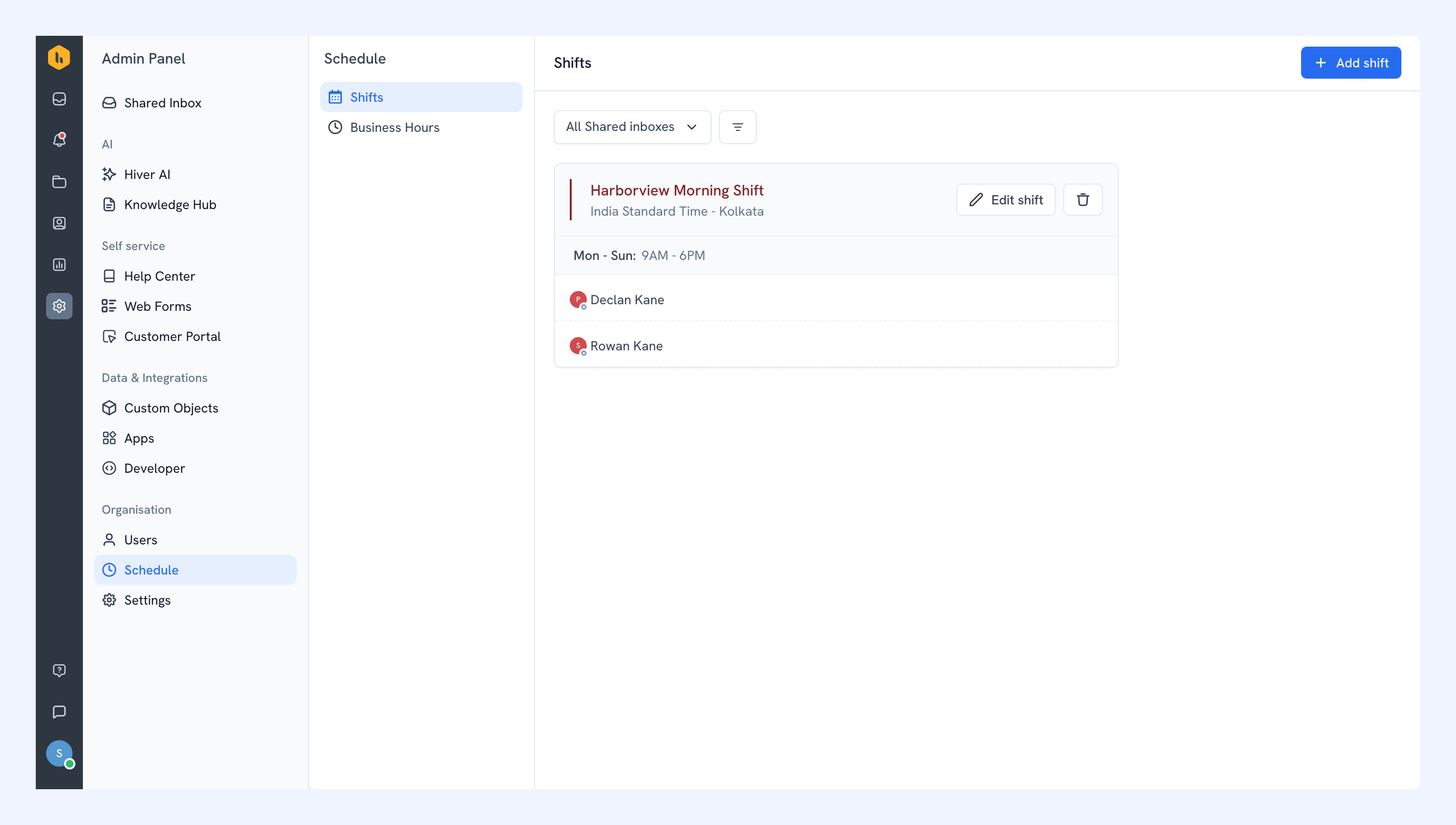This screenshot has height=825, width=1456.
Task: Open Help Center
Action: 195,276
